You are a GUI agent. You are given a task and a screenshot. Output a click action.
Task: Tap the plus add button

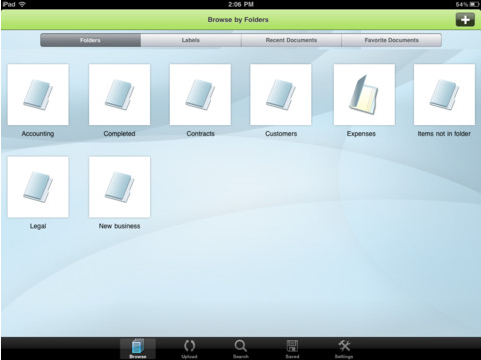465,20
